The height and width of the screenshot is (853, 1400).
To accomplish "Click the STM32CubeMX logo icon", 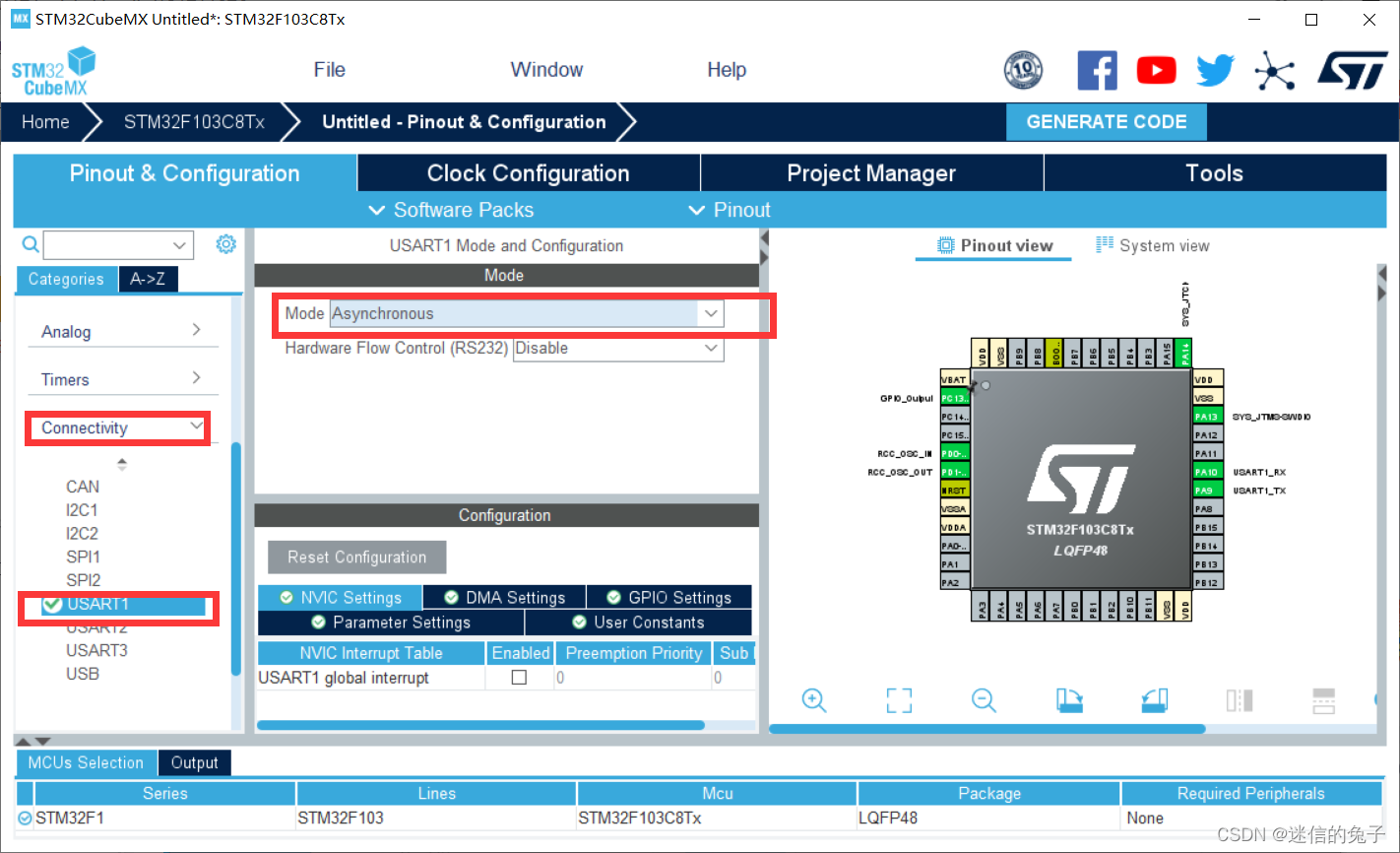I will pyautogui.click(x=54, y=72).
